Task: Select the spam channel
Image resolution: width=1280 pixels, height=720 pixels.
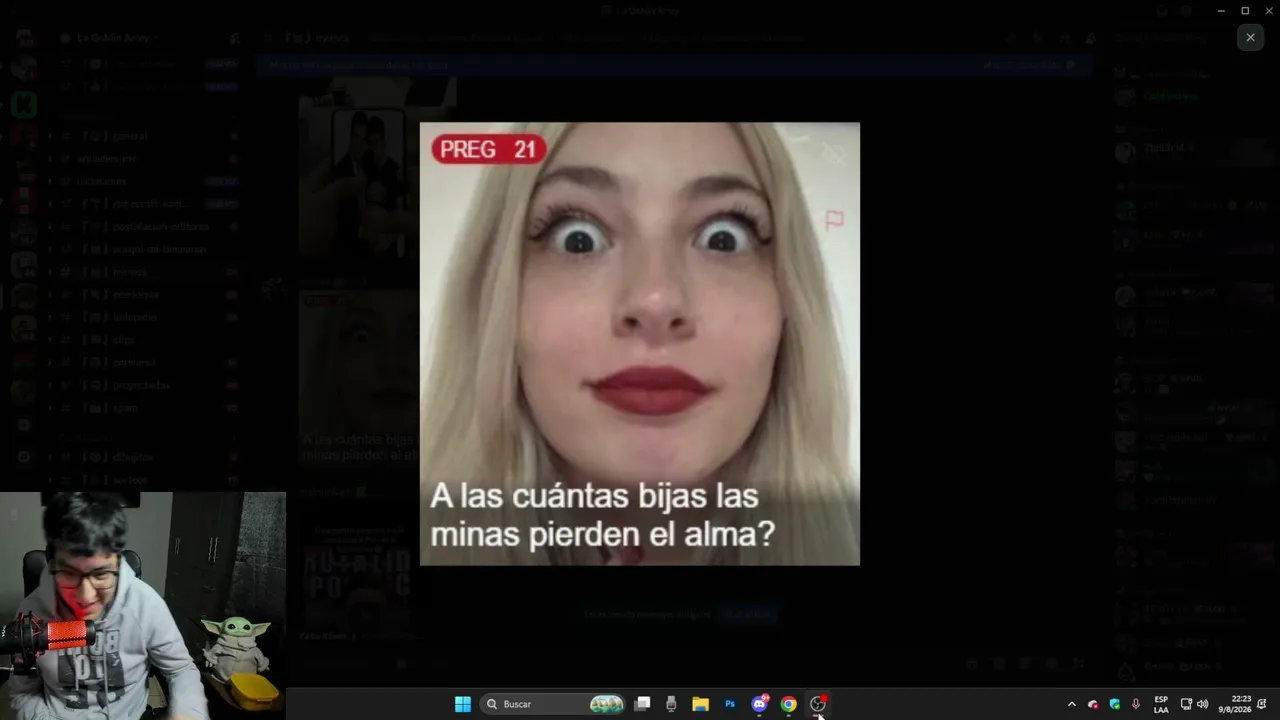Action: (x=145, y=408)
